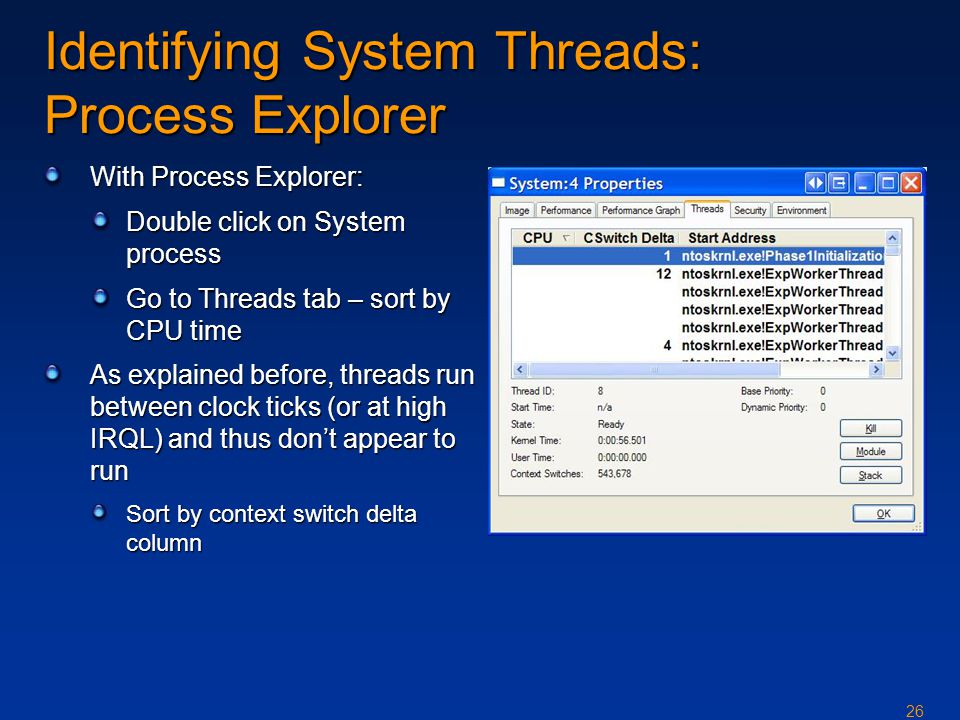Click the horizontal scroll left arrow
The image size is (960, 720).
point(520,369)
